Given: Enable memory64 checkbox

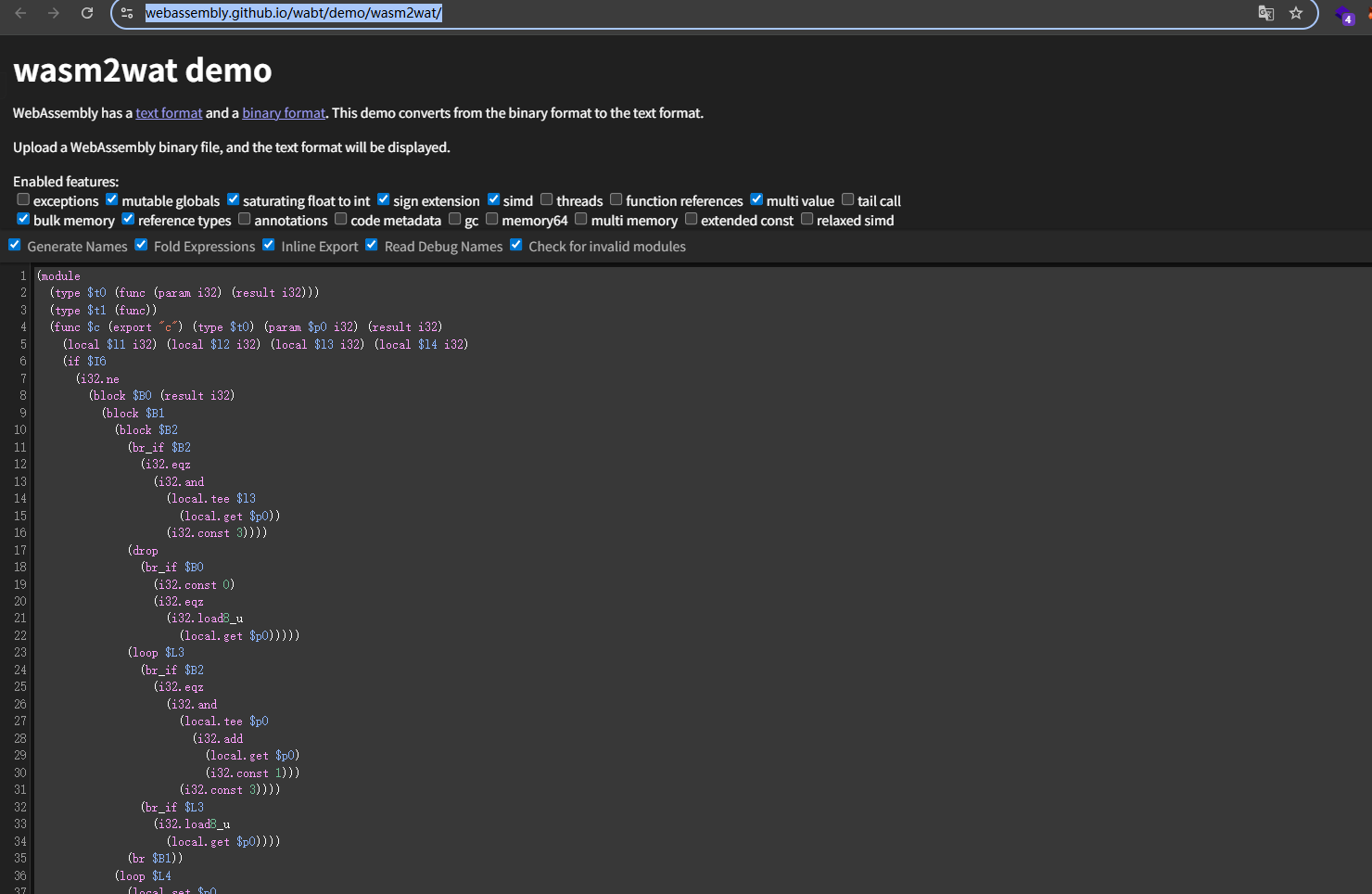Looking at the screenshot, I should coord(491,219).
